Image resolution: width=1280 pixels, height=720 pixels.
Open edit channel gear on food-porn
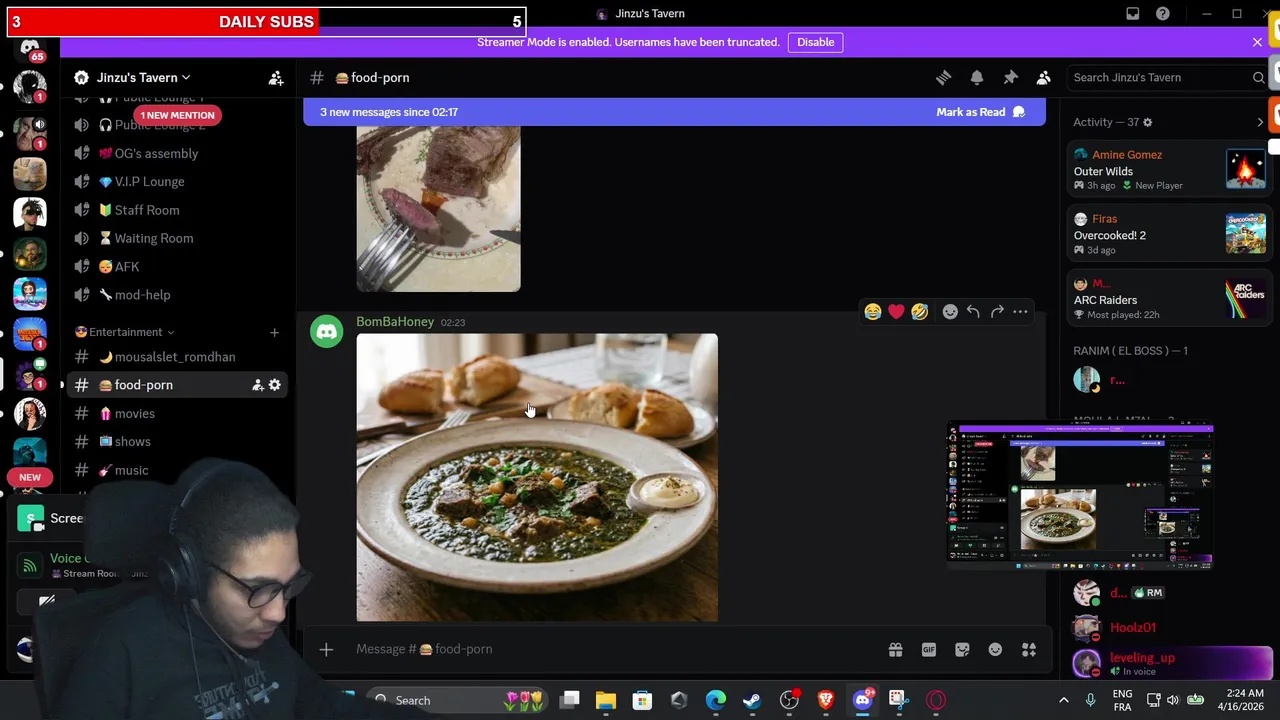(x=275, y=385)
